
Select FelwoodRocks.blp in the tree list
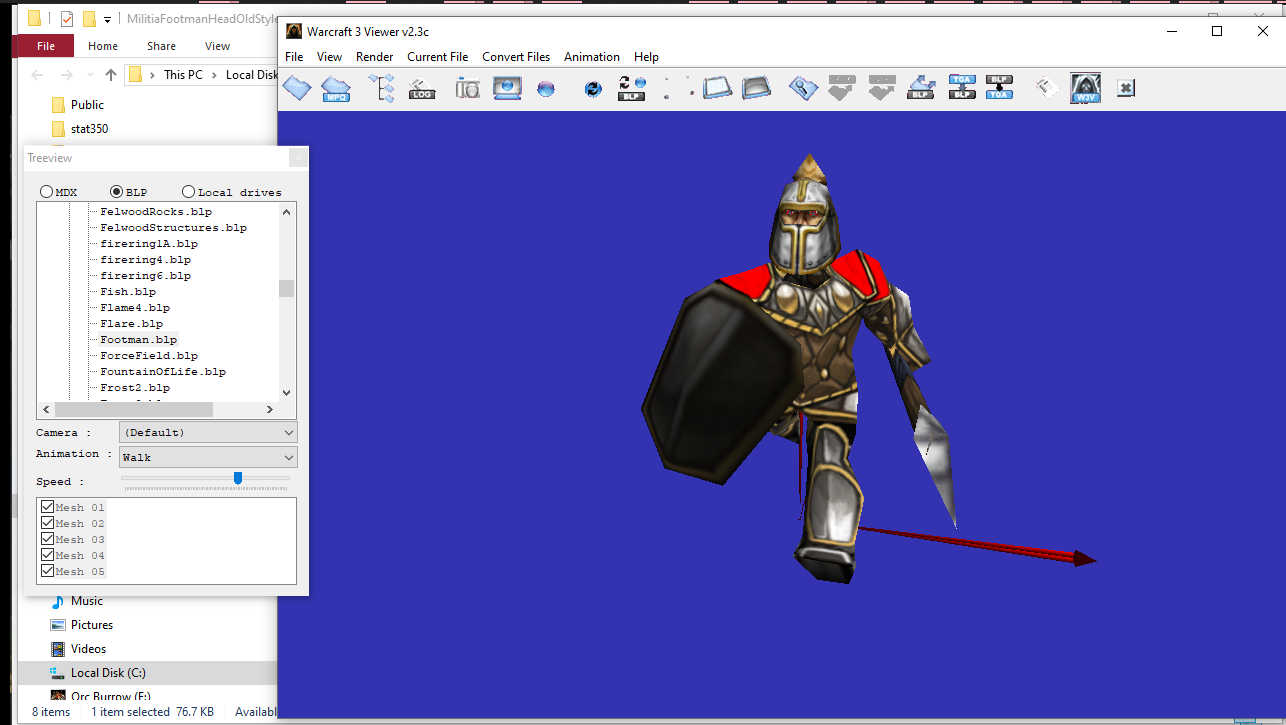(156, 211)
